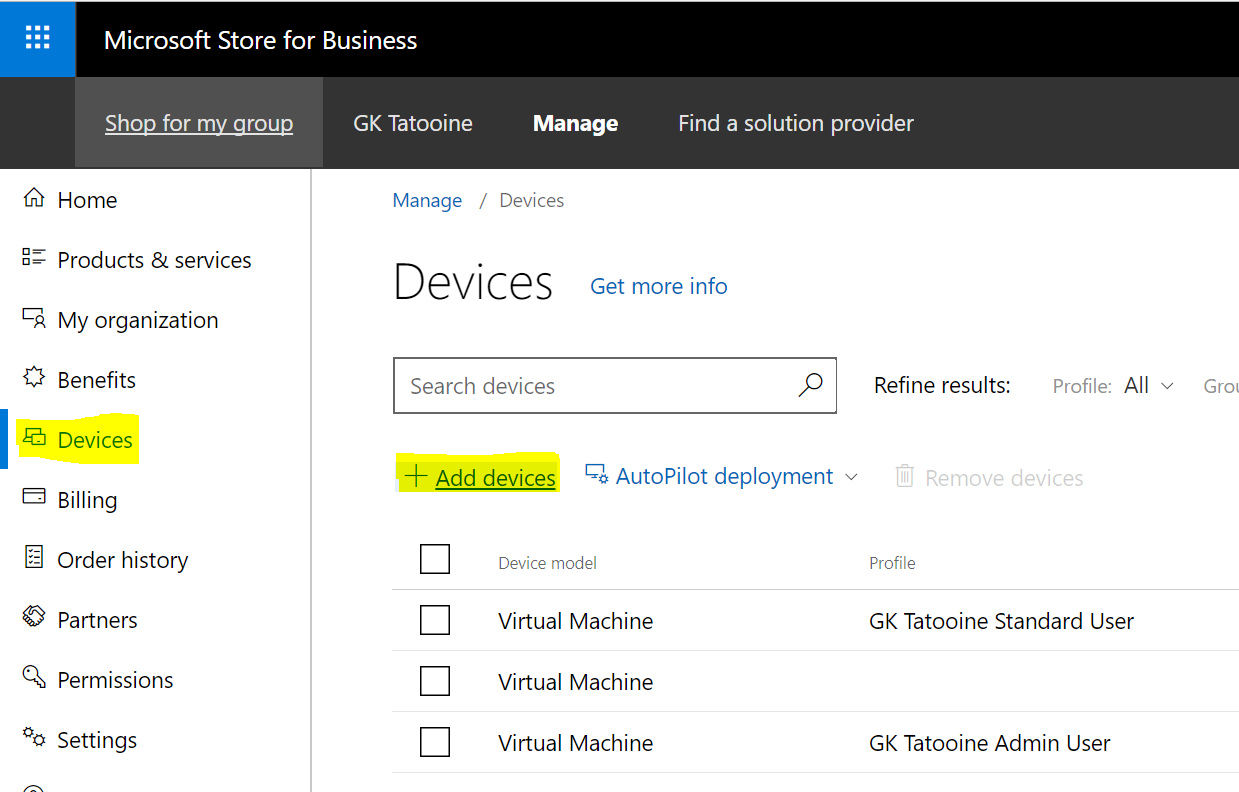Open the Home sidebar icon
1239x792 pixels.
point(32,199)
